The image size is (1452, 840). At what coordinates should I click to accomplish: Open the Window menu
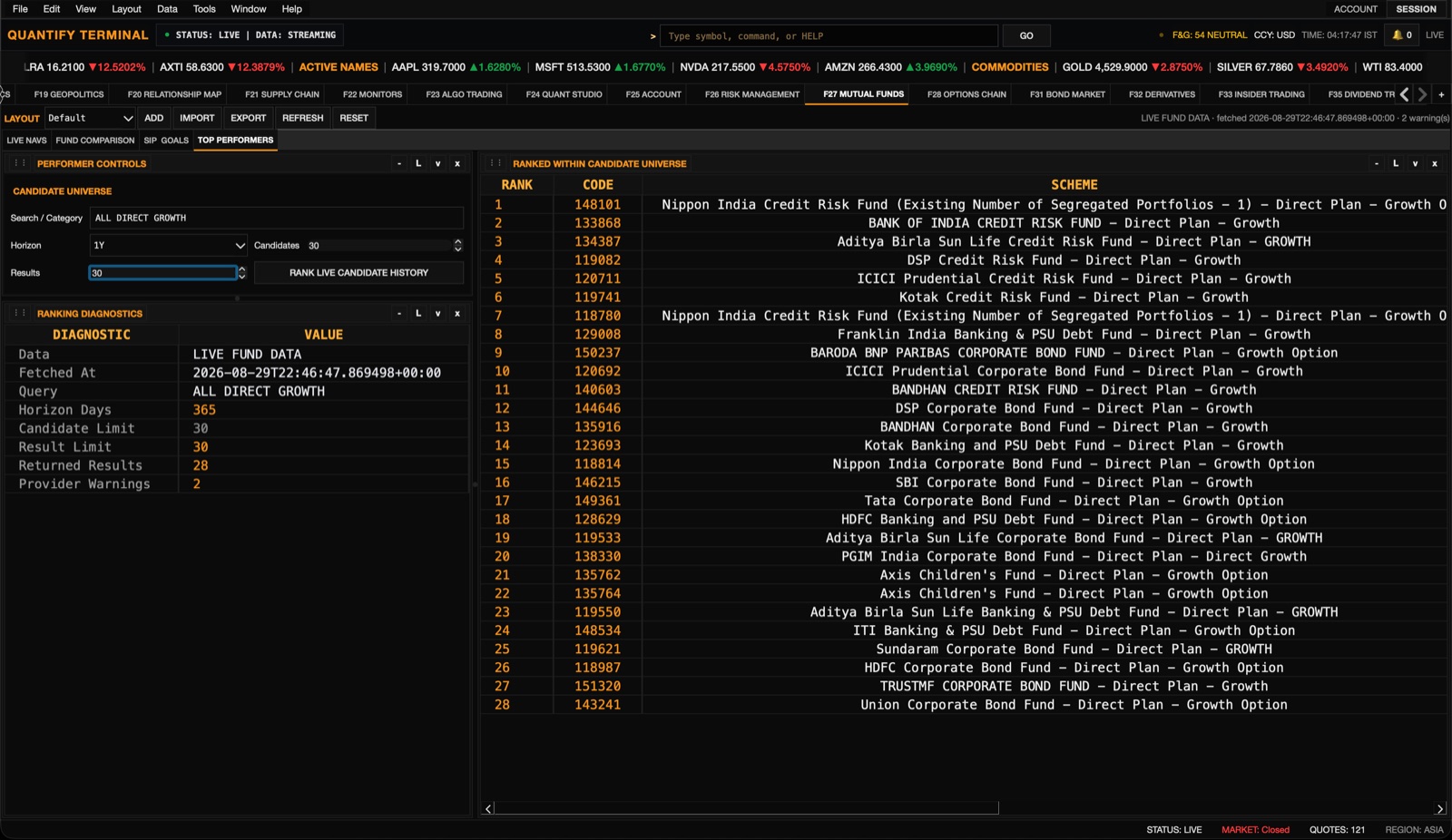click(249, 9)
